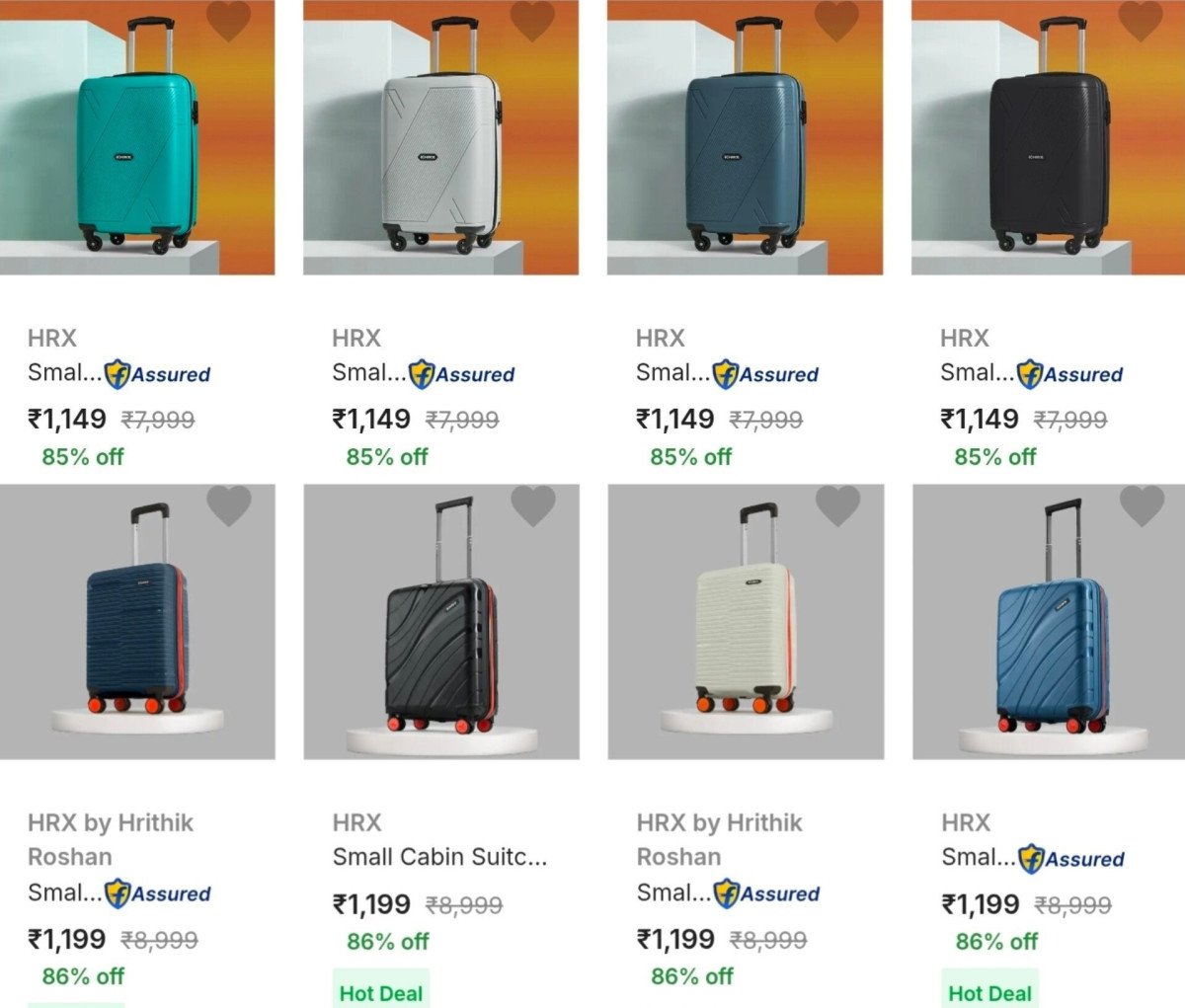Favorite the dark blue top-row suitcase
The image size is (1185, 1008).
coord(836,20)
